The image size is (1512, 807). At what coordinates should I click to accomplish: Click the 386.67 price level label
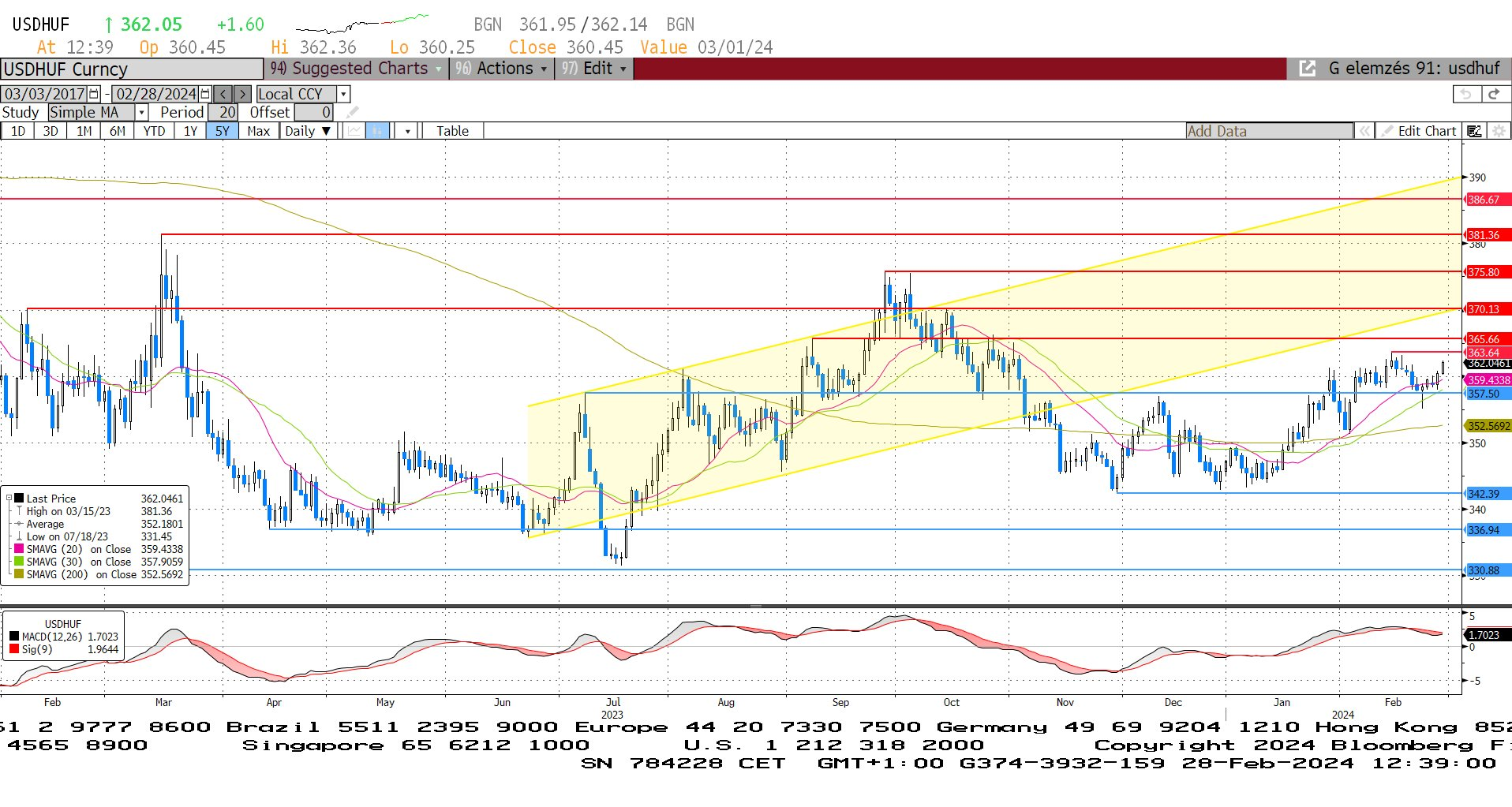click(x=1487, y=200)
